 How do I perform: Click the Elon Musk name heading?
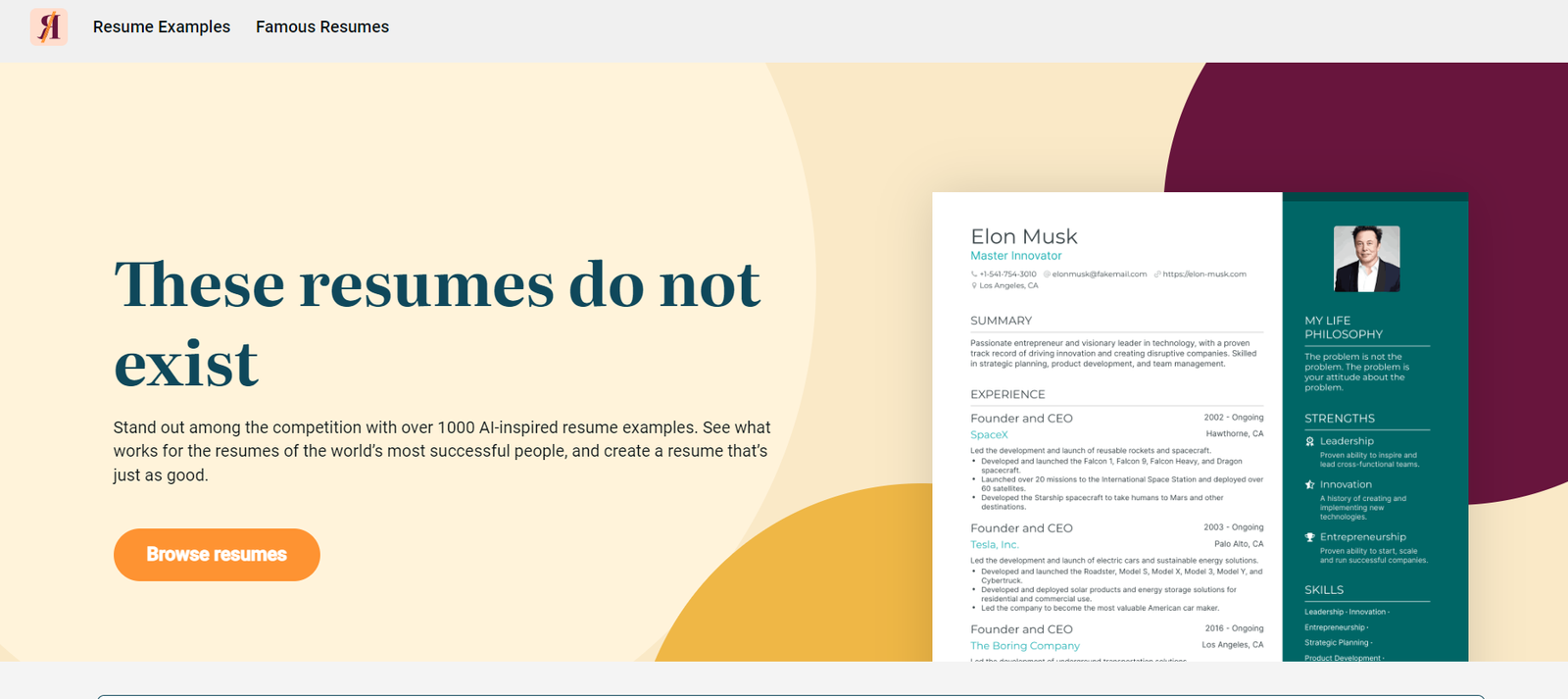pos(1024,236)
